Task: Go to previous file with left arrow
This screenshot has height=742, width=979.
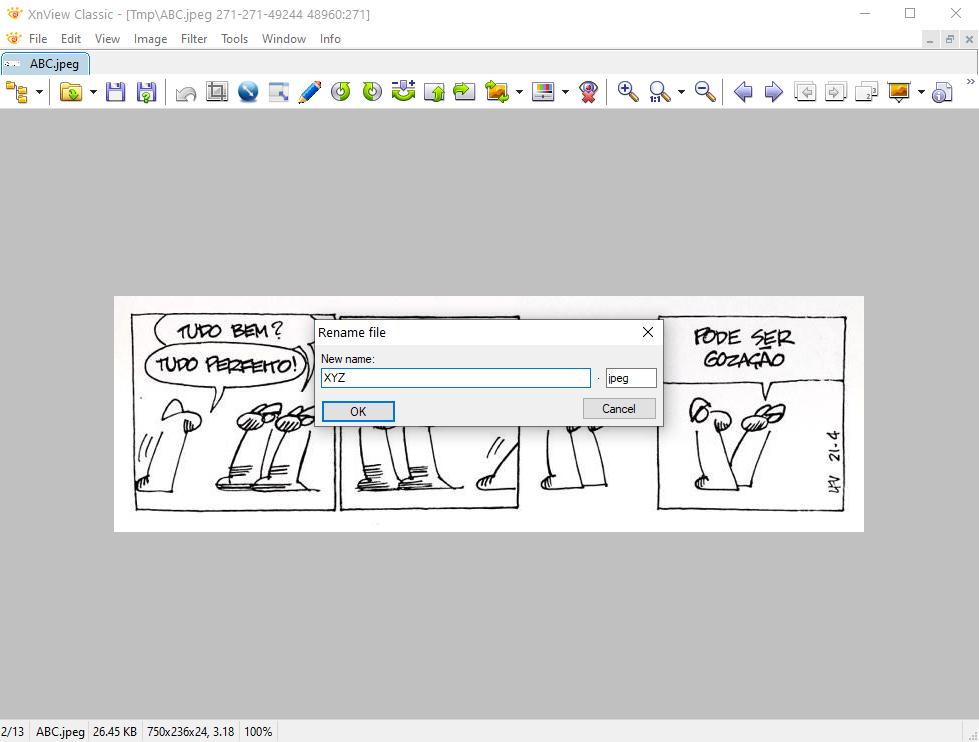Action: pos(743,92)
